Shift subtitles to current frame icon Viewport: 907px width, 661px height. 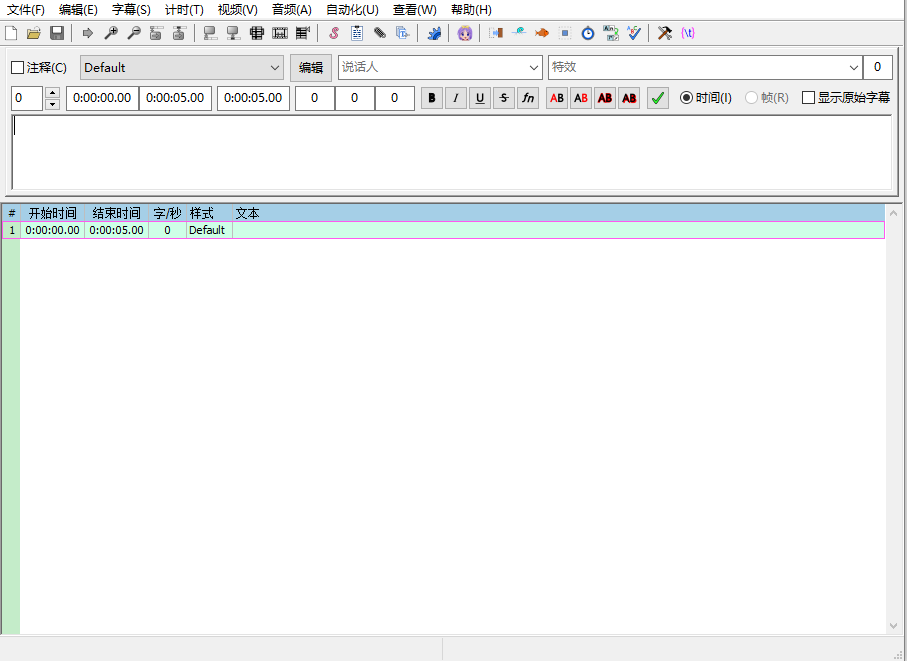pos(303,33)
